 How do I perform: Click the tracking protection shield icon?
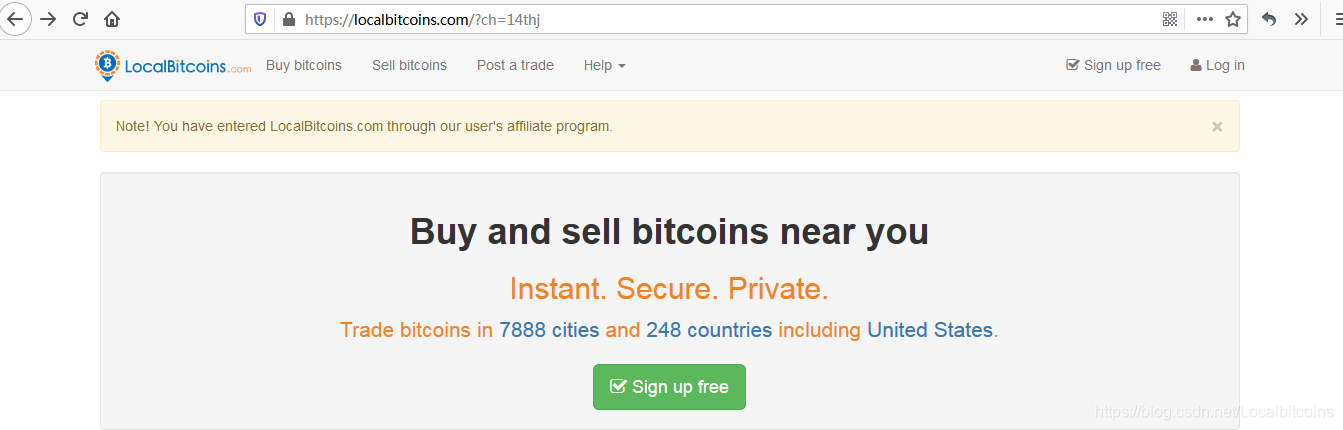260,19
